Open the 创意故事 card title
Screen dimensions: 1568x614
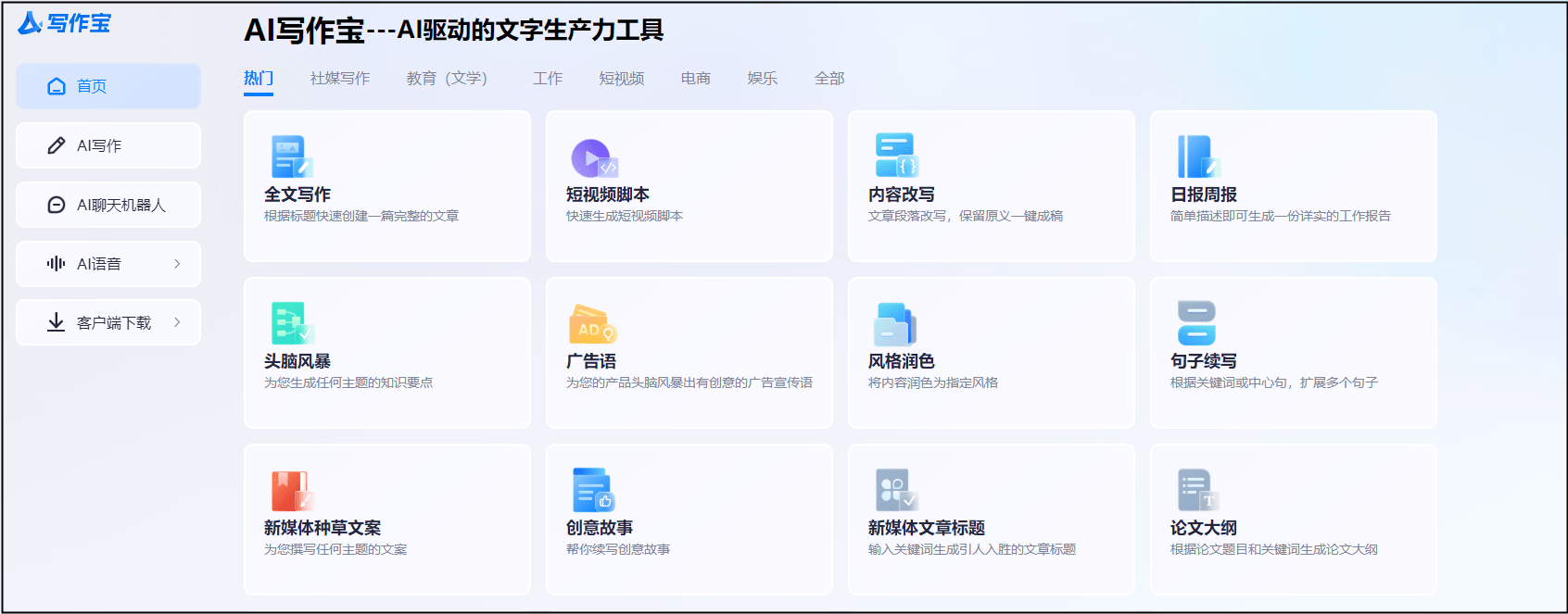[600, 528]
